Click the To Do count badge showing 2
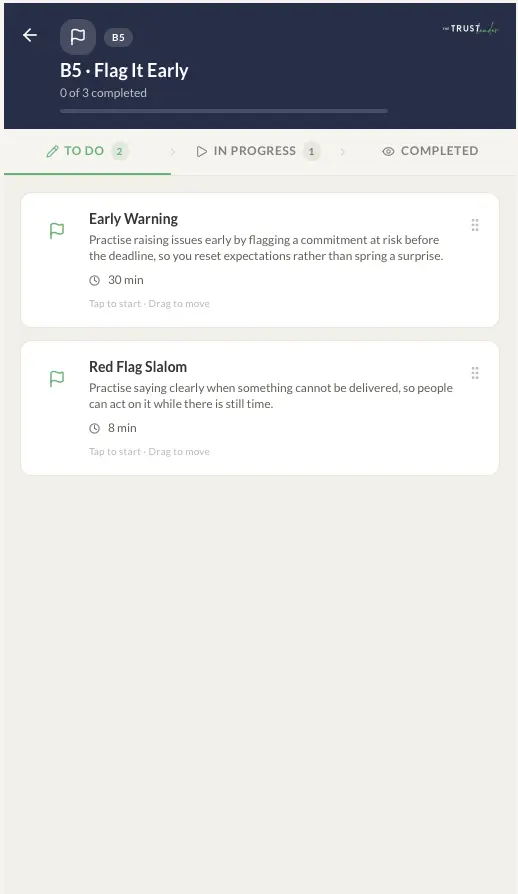The height and width of the screenshot is (894, 518). tap(120, 151)
